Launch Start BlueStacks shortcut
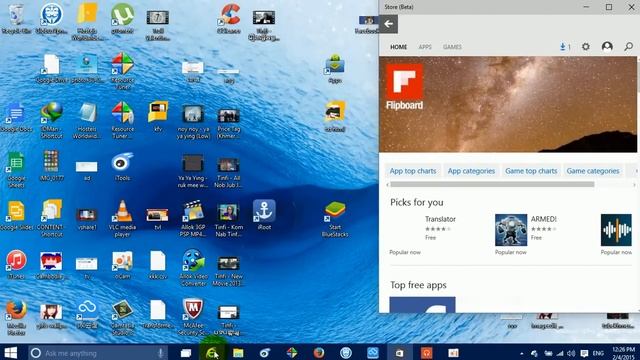Viewport: 640px width, 360px height. [x=335, y=218]
